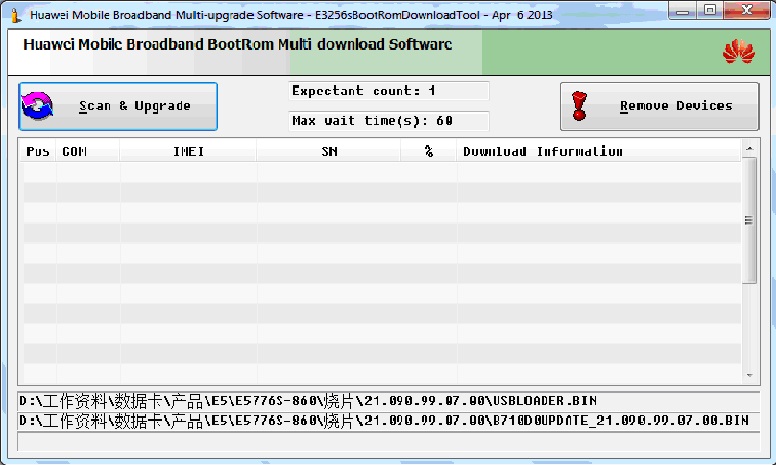
Task: Minimize the Huawei download tool window
Action: tap(684, 10)
